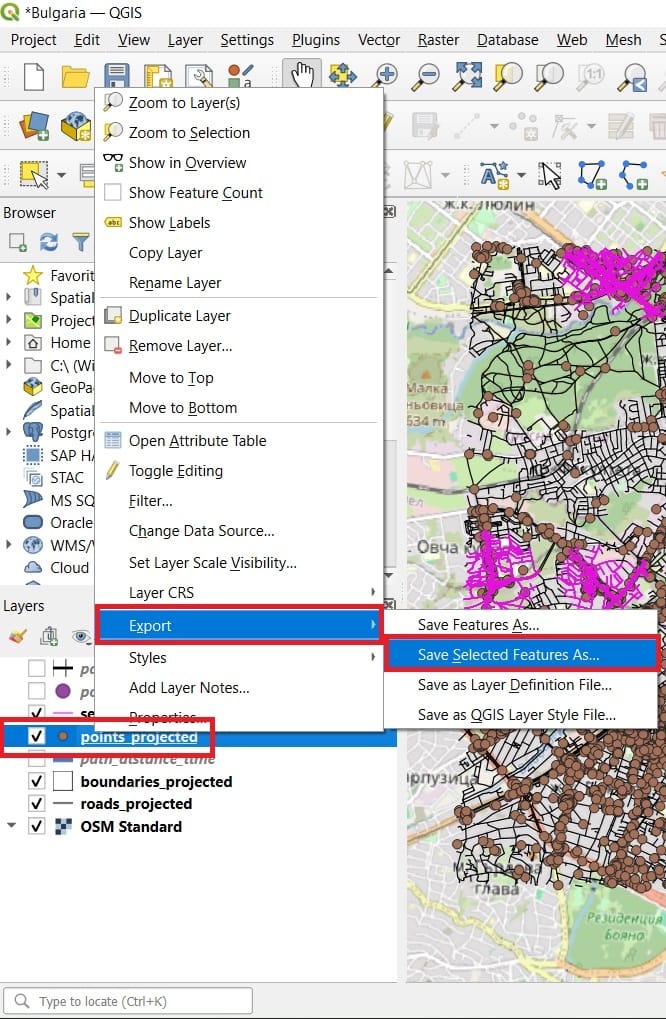666x1019 pixels.
Task: Click the toolbar Zoom to Layer icon
Action: (549, 76)
